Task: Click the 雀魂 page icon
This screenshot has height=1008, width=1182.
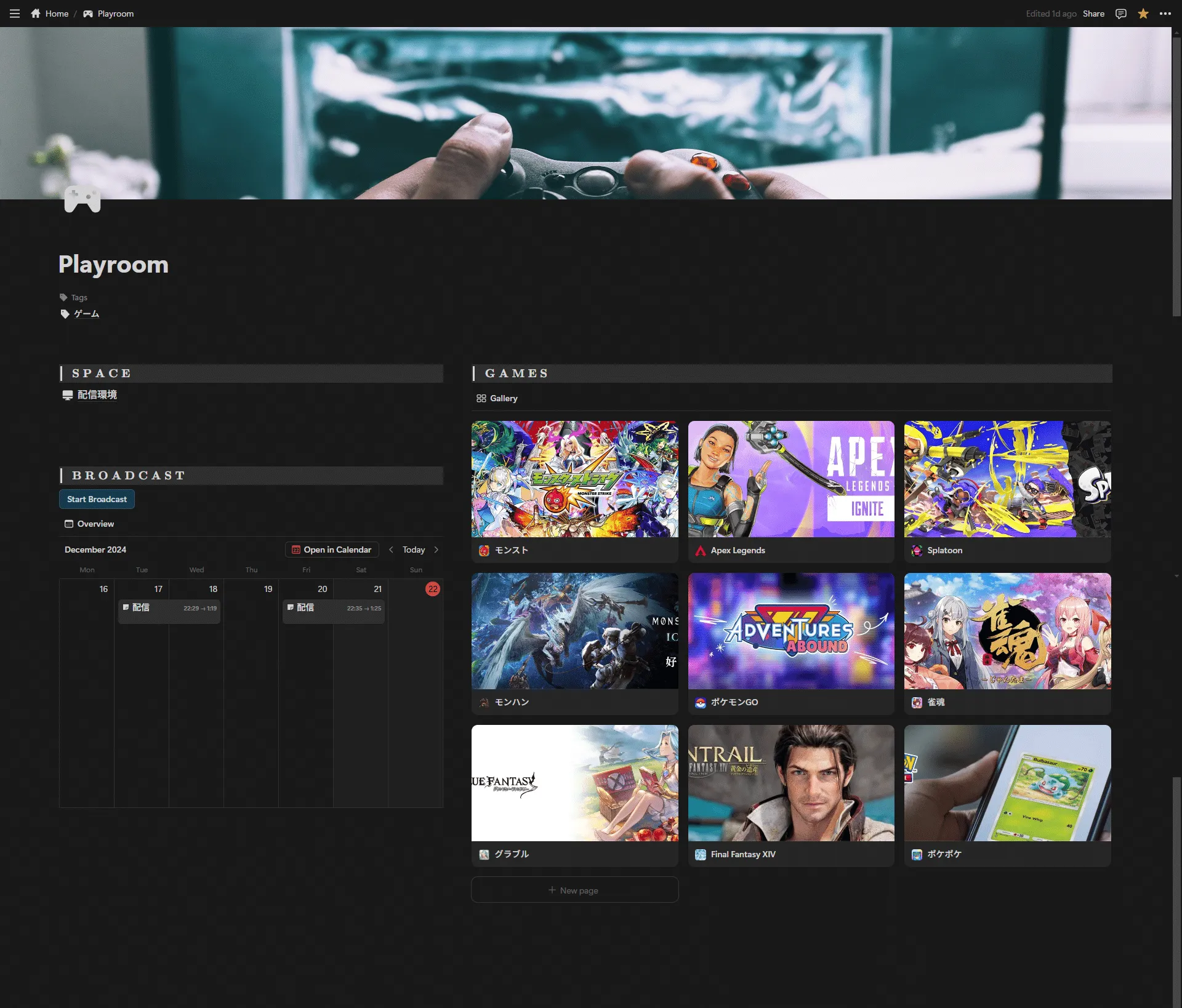Action: pyautogui.click(x=917, y=702)
